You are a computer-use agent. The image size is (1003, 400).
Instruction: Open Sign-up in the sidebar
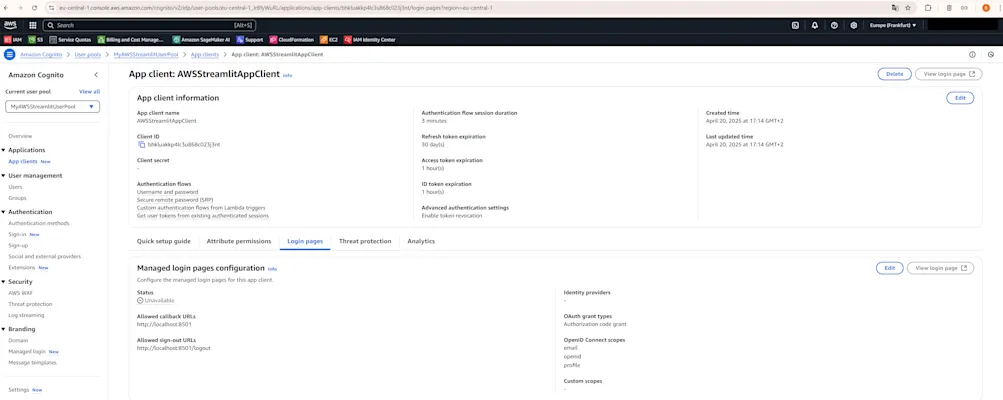18,245
